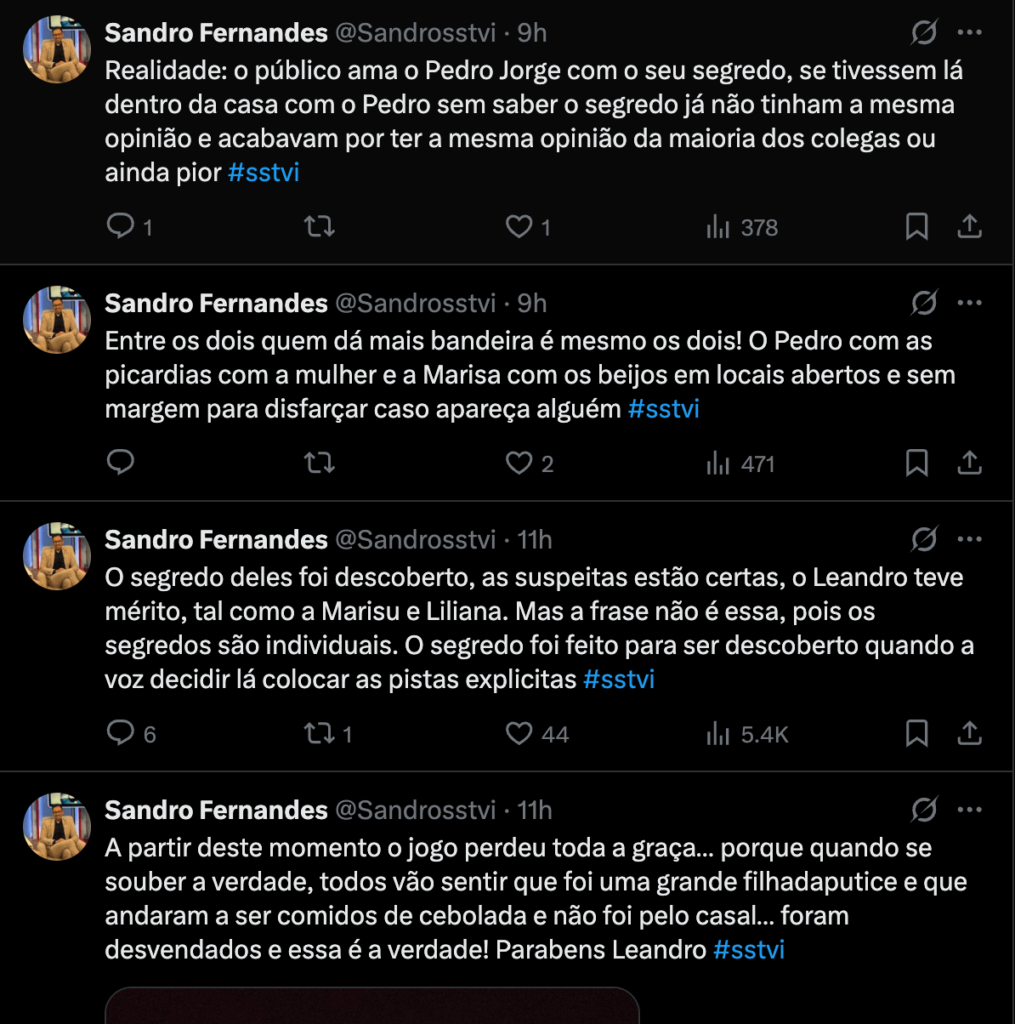Open Sandro Fernandes avatar on first tweet

tap(57, 49)
